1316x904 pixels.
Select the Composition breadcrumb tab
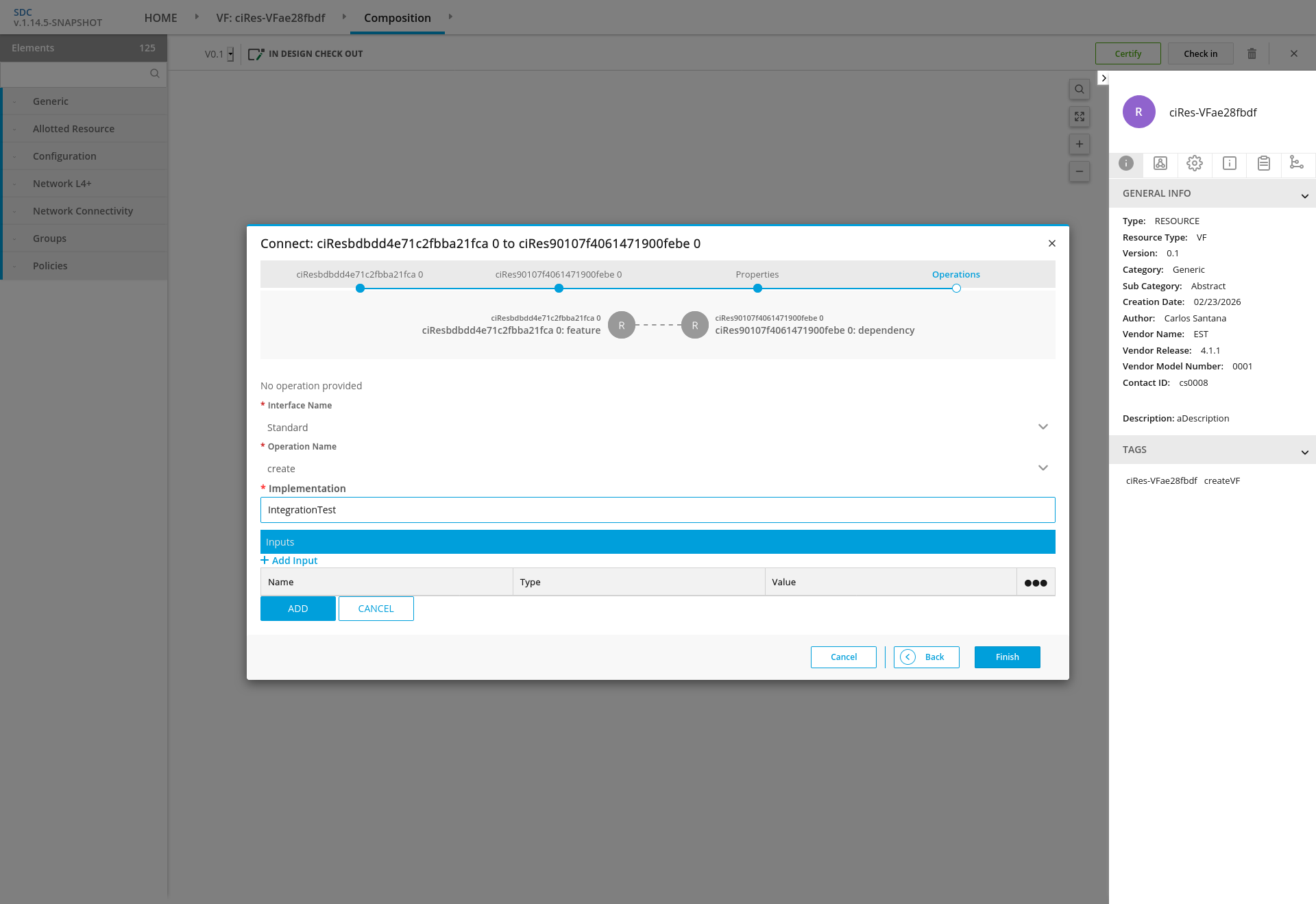point(398,18)
